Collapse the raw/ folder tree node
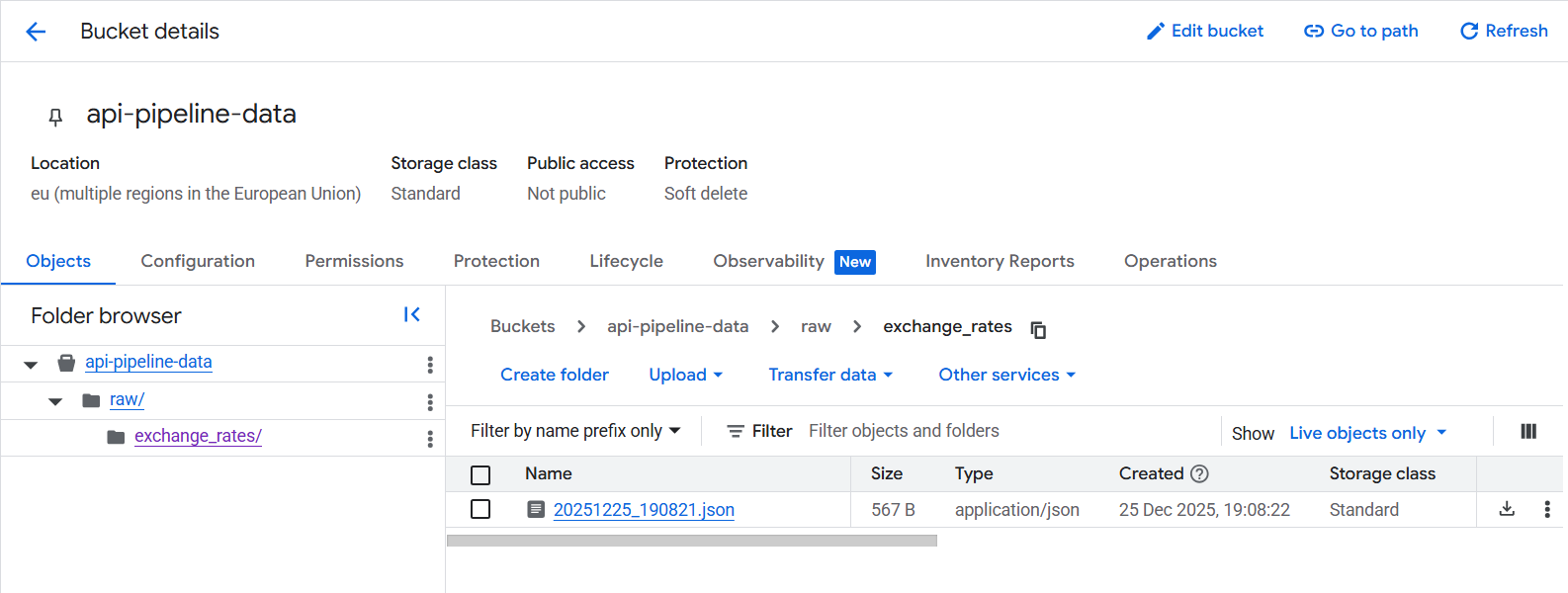This screenshot has height=593, width=1568. coord(55,401)
